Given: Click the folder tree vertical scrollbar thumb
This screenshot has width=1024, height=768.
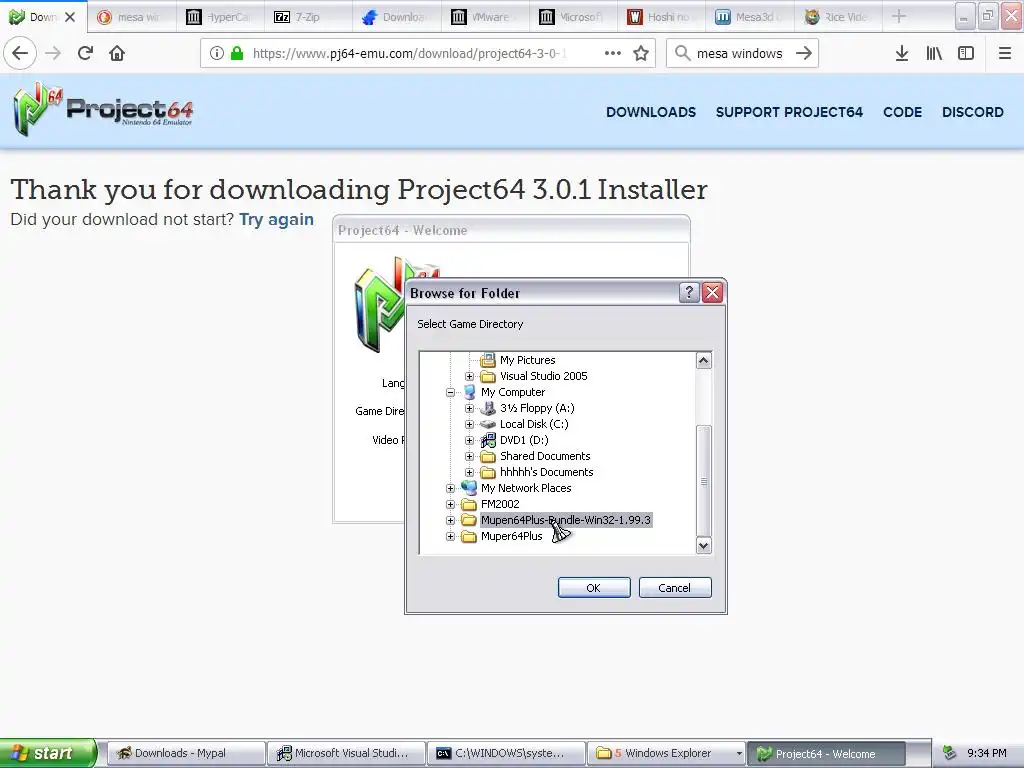Looking at the screenshot, I should [703, 481].
